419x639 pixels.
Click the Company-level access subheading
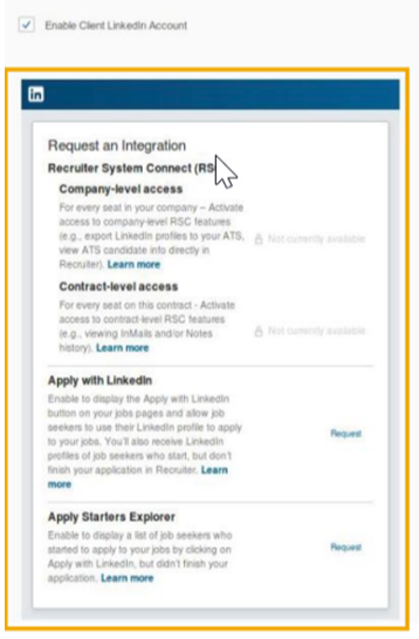121,189
